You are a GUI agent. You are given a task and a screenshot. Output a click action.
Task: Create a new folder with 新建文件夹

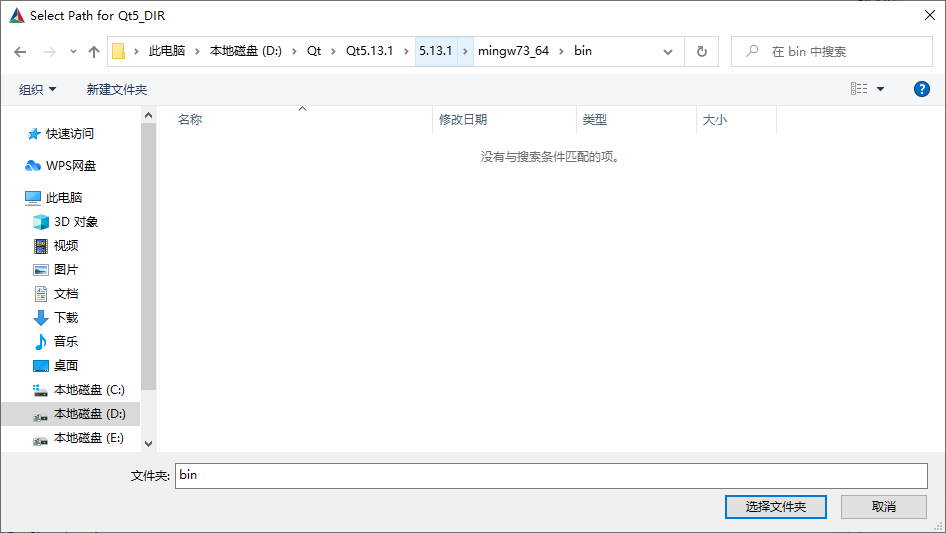[116, 89]
